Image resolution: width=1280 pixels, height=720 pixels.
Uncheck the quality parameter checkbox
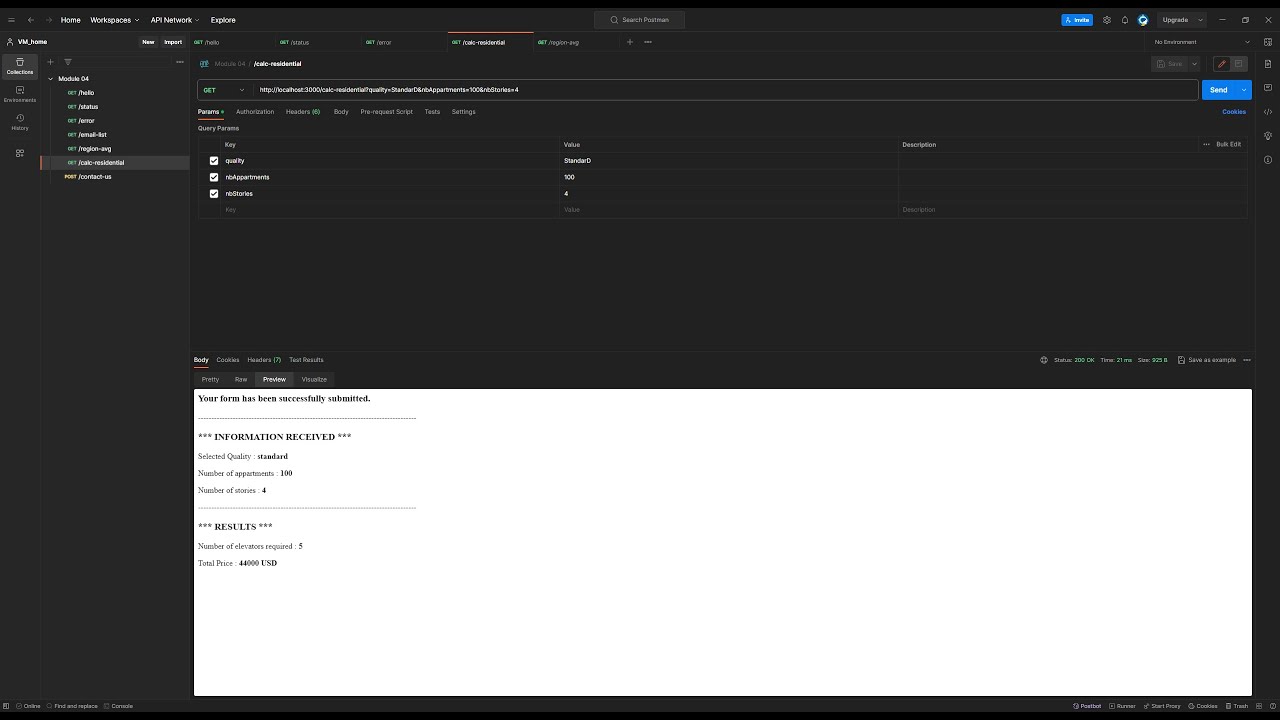(214, 161)
